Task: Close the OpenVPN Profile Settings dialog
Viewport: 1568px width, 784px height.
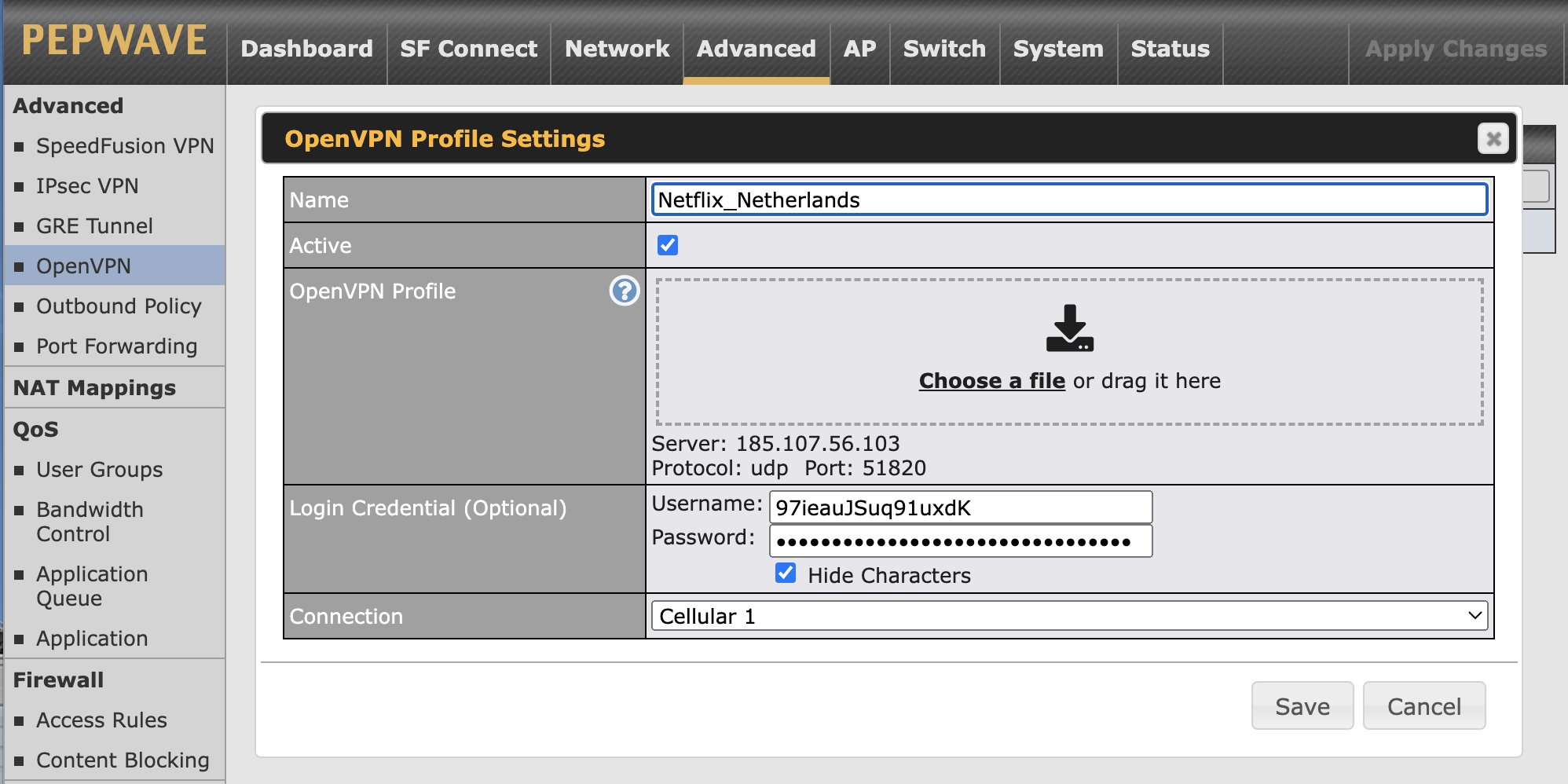Action: click(1493, 139)
